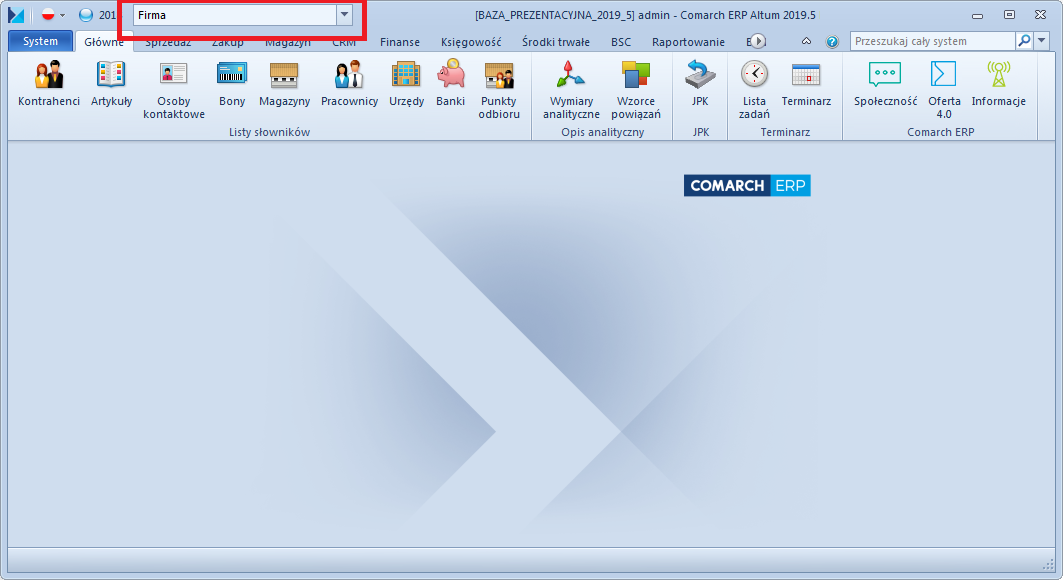Screen dimensions: 1063x580
Task: Click the Opis analityczny group caption
Action: click(x=603, y=132)
